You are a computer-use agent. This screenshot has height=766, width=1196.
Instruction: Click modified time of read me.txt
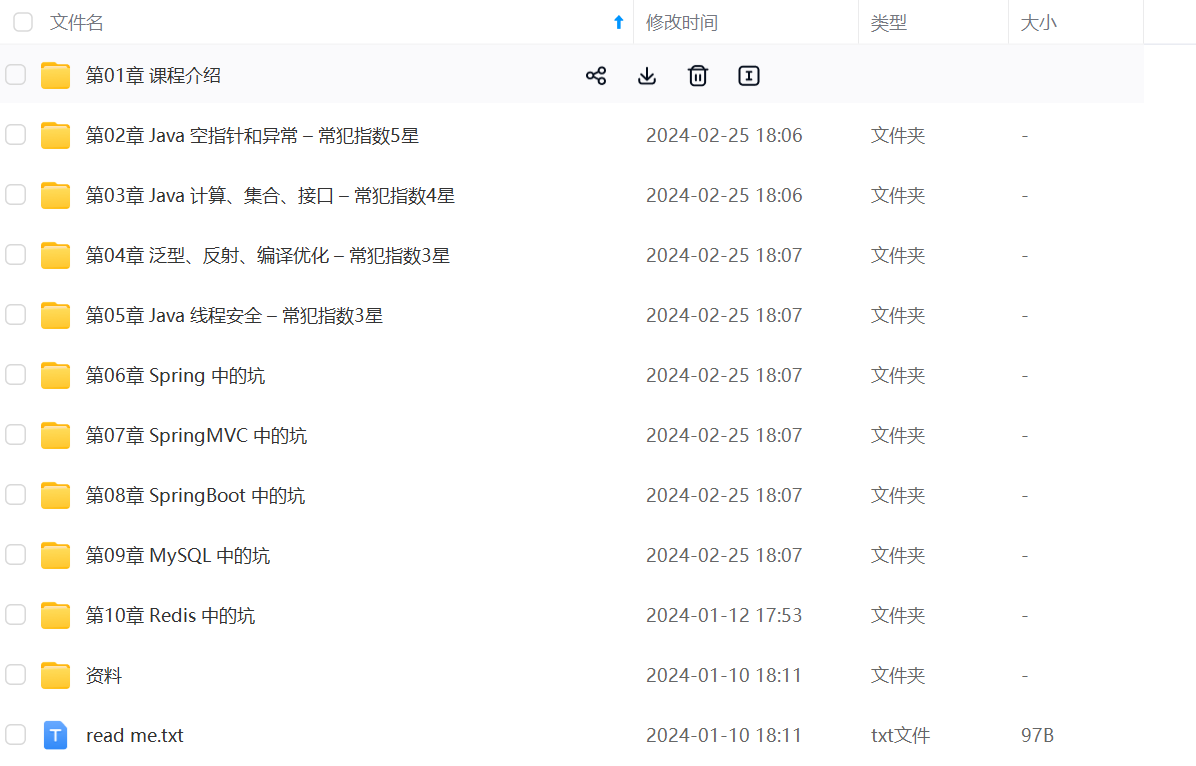click(x=724, y=735)
